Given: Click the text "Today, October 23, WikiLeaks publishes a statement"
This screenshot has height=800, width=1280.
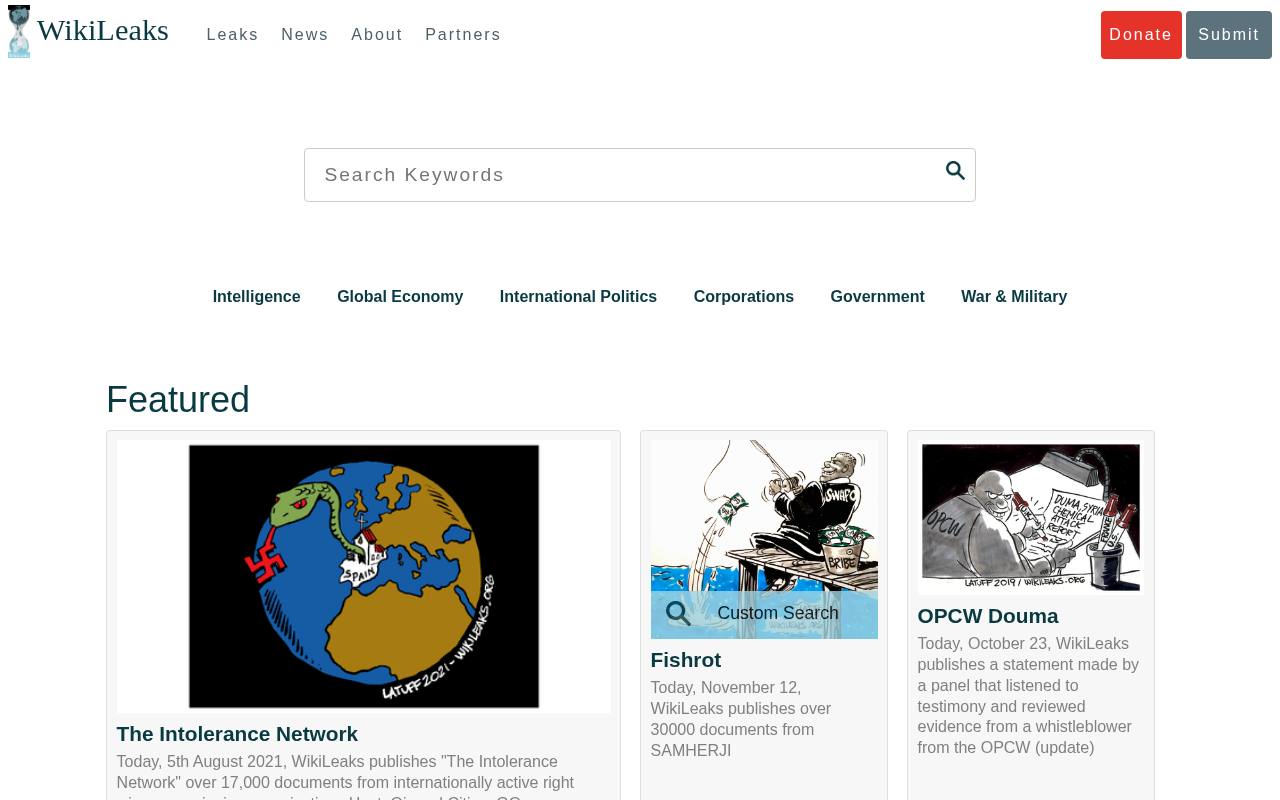Looking at the screenshot, I should [1028, 654].
